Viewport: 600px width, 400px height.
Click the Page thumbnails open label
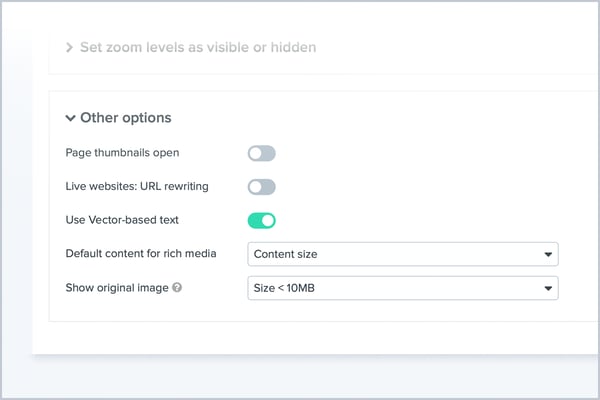click(x=122, y=153)
